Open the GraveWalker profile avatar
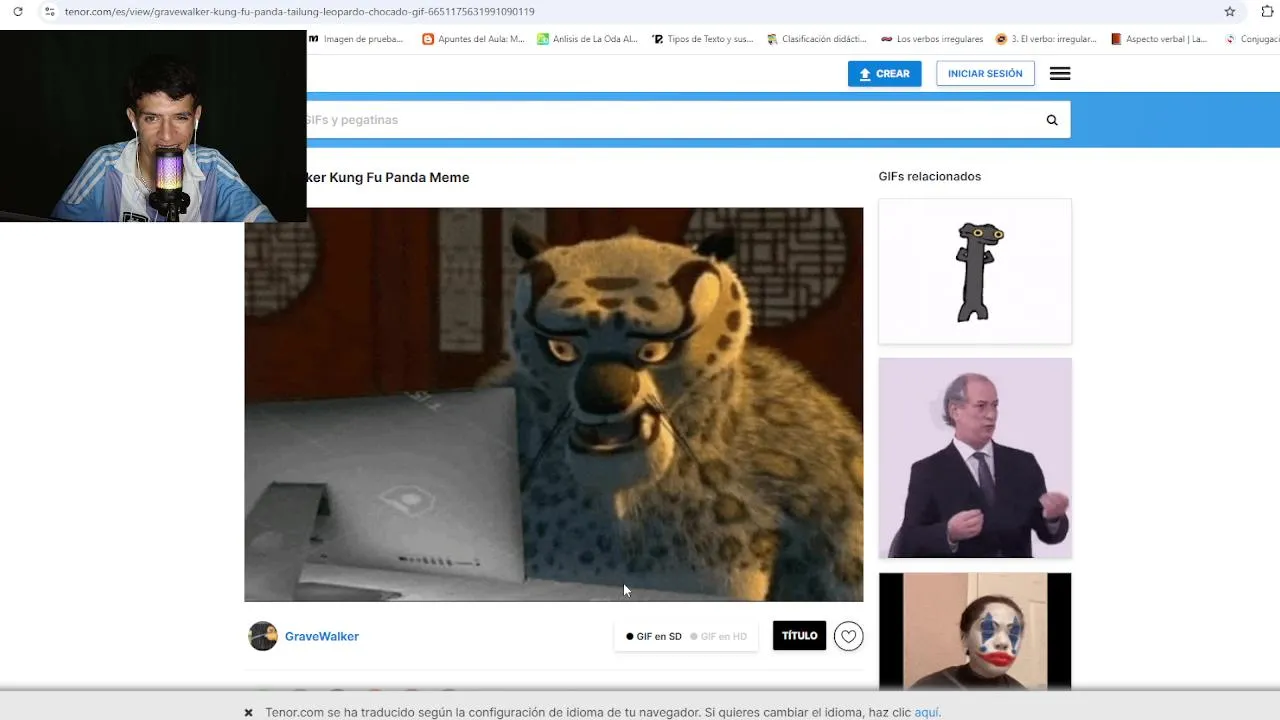The image size is (1280, 720). pyautogui.click(x=263, y=636)
